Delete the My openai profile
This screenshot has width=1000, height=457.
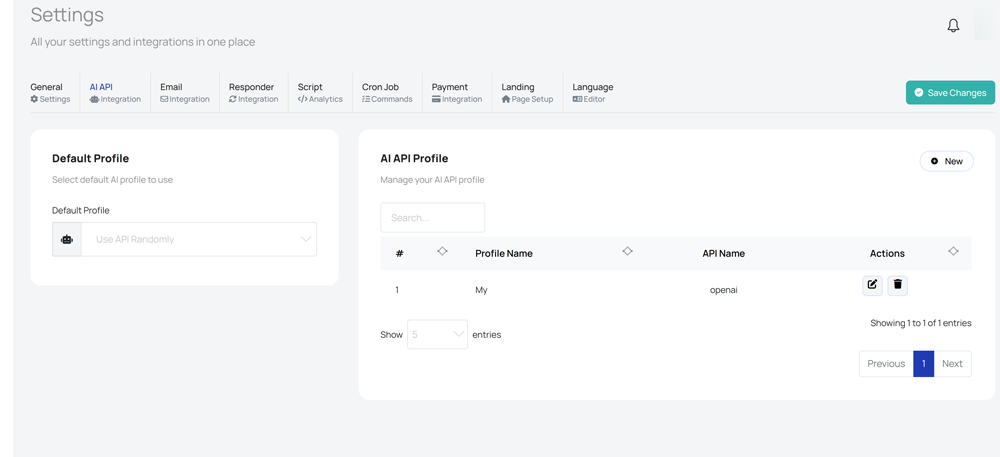click(898, 285)
